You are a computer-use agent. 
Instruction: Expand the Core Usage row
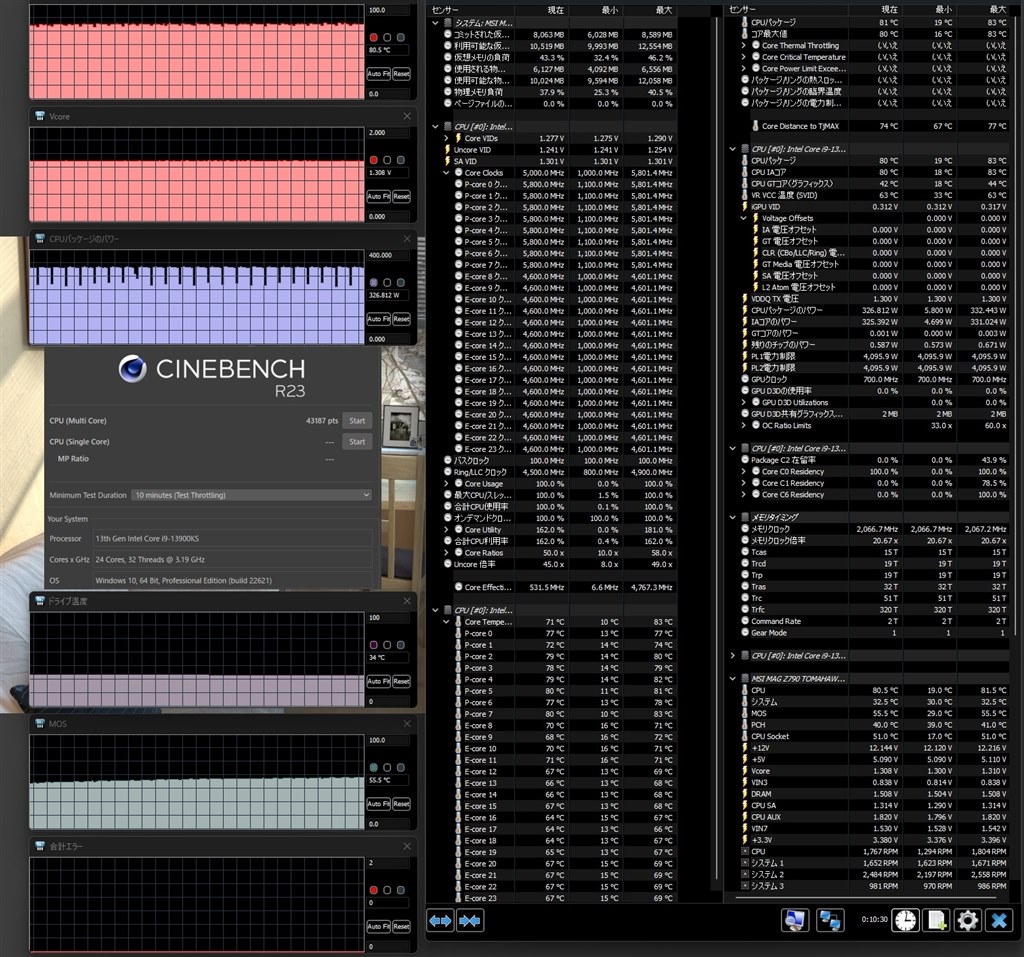tap(447, 484)
